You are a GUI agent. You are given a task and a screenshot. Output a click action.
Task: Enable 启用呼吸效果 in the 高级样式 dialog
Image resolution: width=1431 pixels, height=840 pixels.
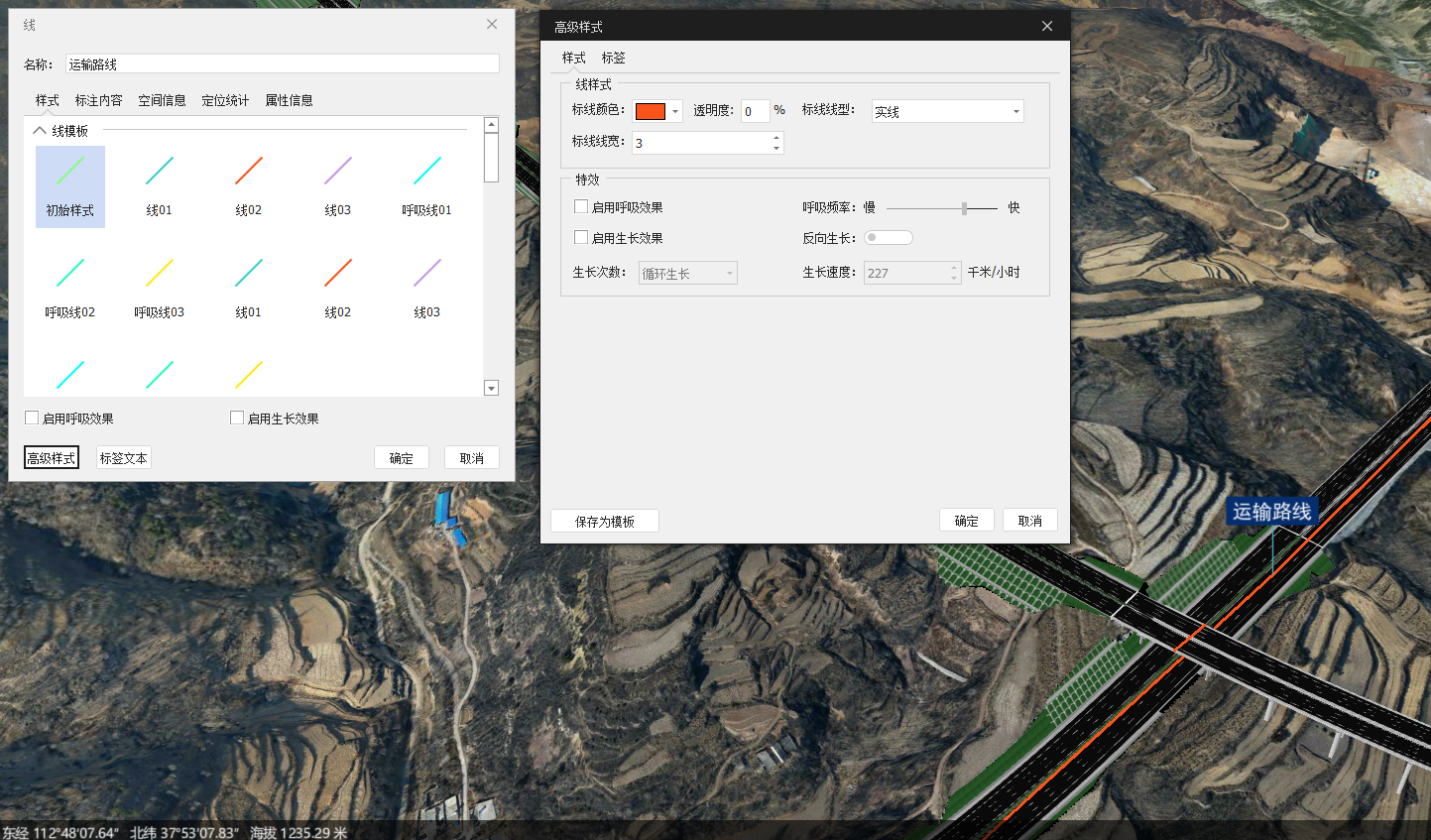(581, 207)
